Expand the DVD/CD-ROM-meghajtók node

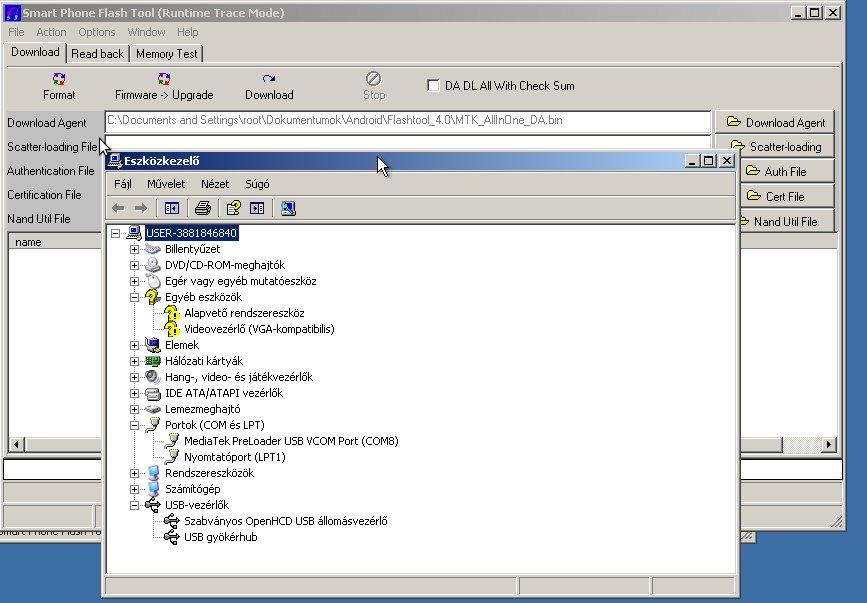(x=134, y=265)
